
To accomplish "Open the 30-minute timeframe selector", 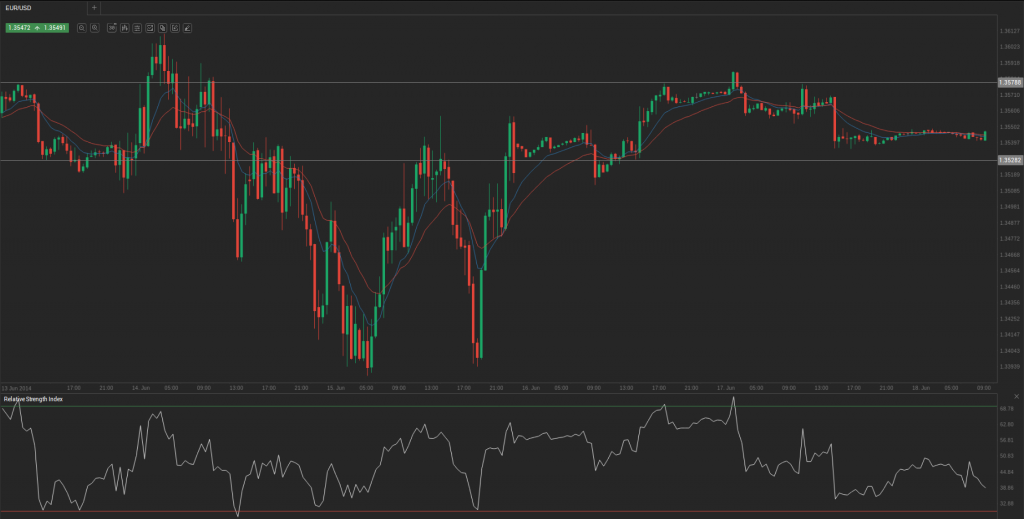I will click(111, 28).
